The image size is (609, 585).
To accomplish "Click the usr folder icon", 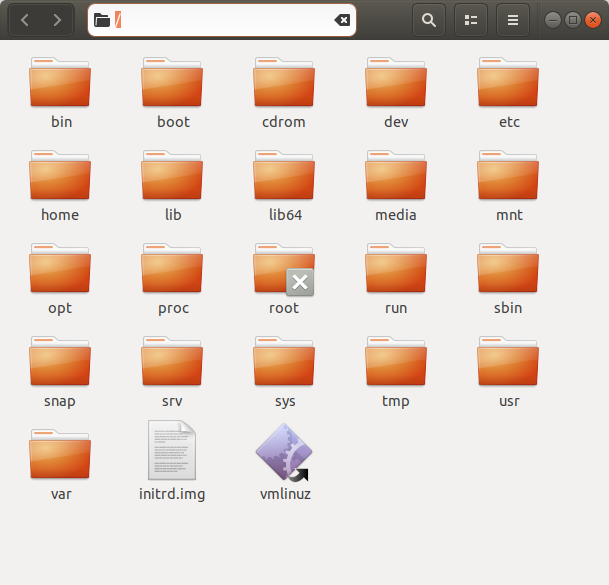I will [508, 361].
